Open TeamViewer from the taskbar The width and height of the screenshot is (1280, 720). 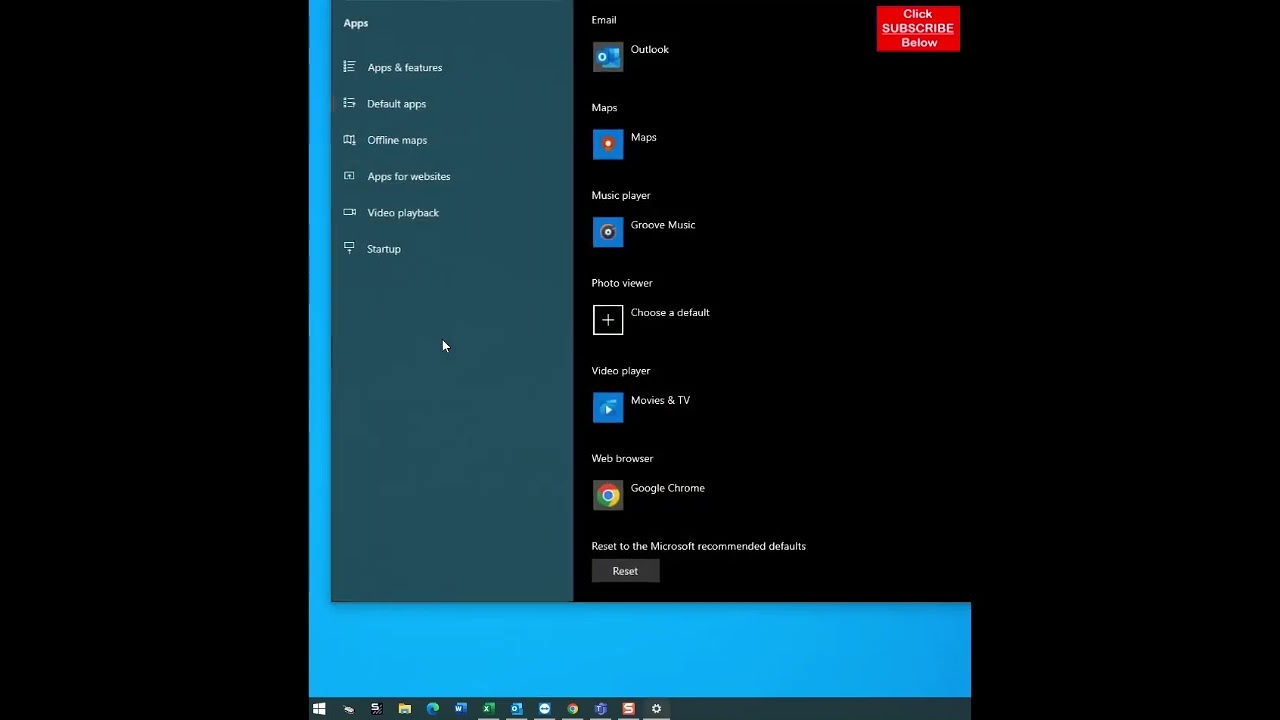tap(544, 708)
